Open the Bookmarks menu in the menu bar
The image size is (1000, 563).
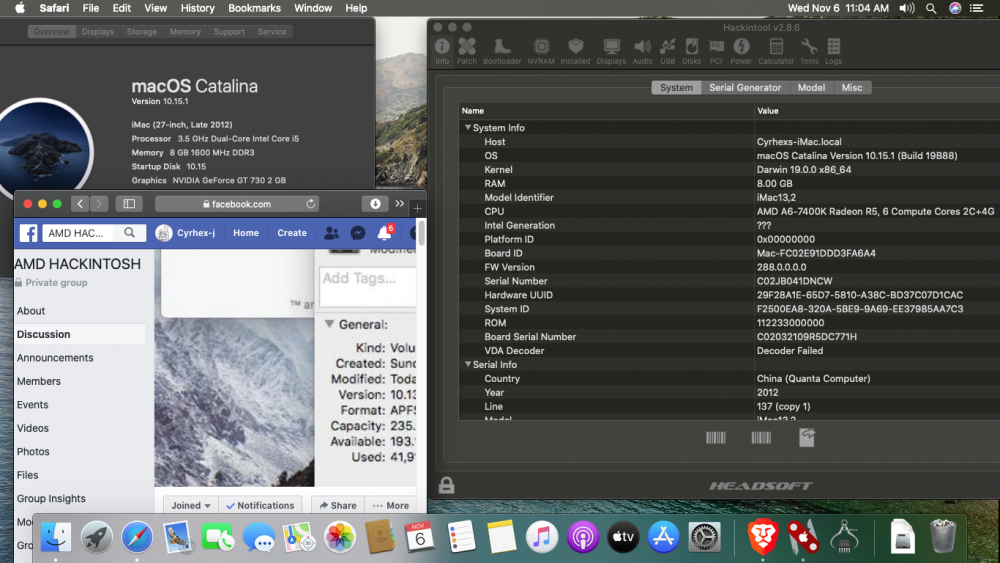254,8
